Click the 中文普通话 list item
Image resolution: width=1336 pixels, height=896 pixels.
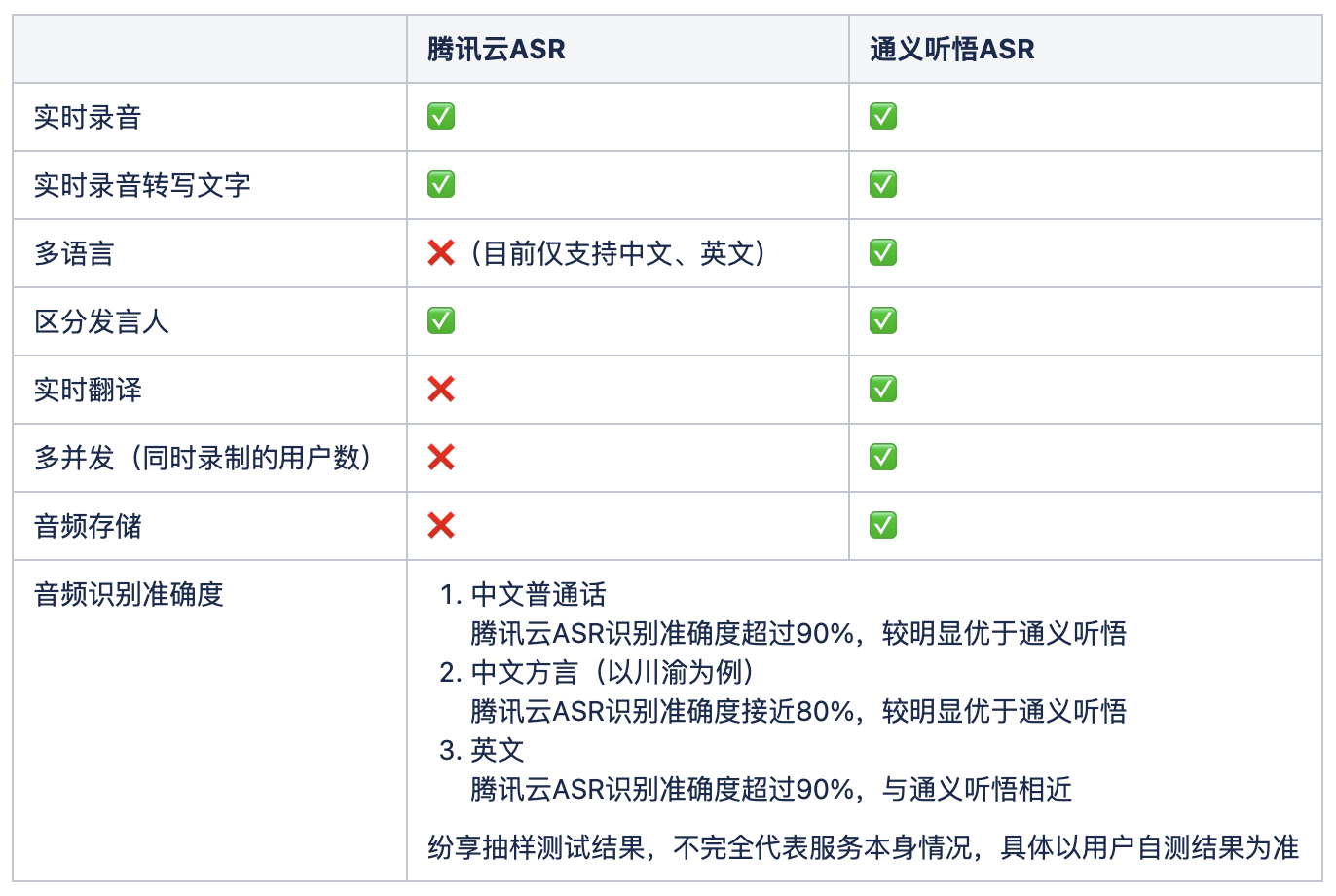coord(538,594)
